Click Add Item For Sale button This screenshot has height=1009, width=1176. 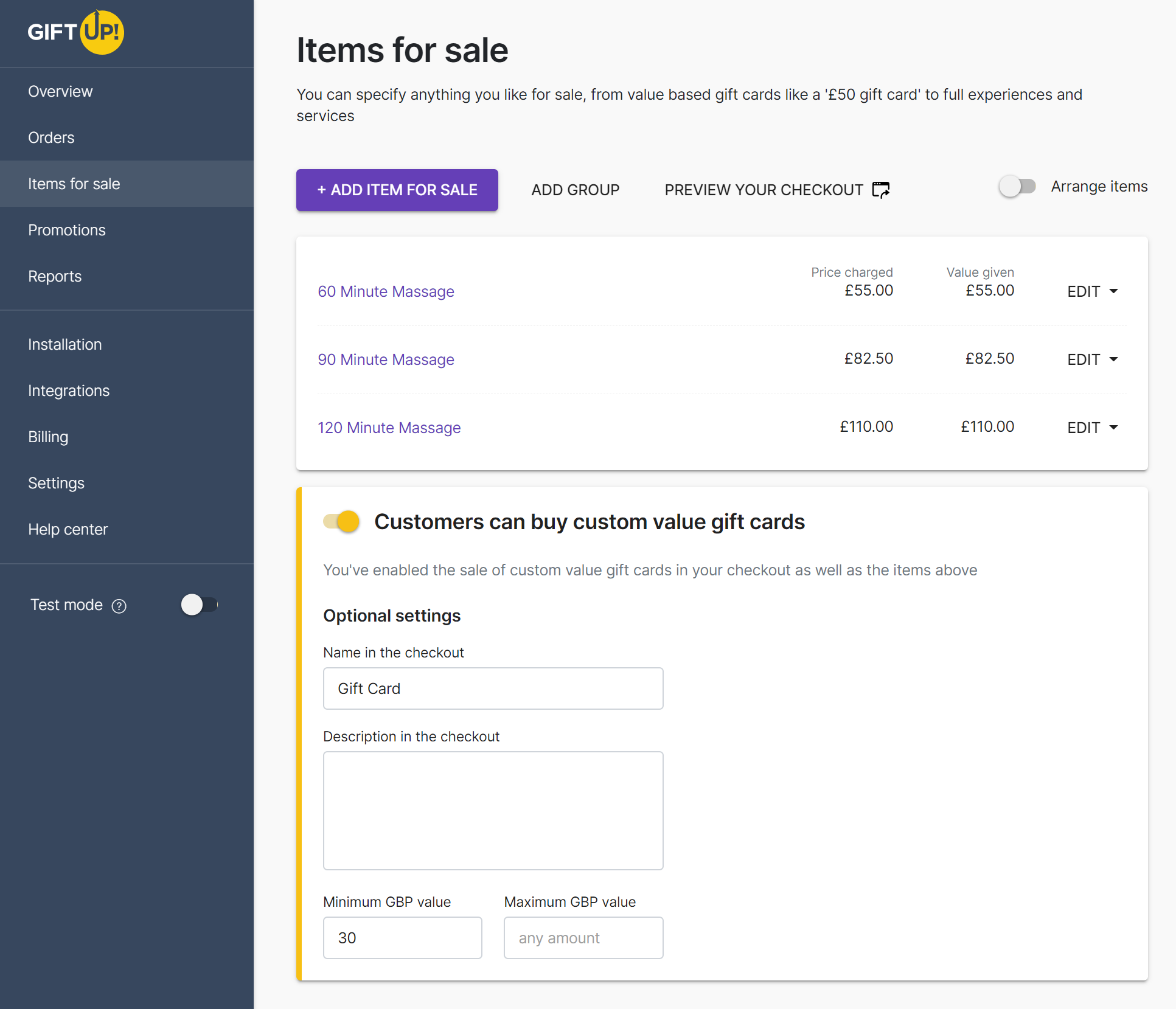tap(397, 190)
